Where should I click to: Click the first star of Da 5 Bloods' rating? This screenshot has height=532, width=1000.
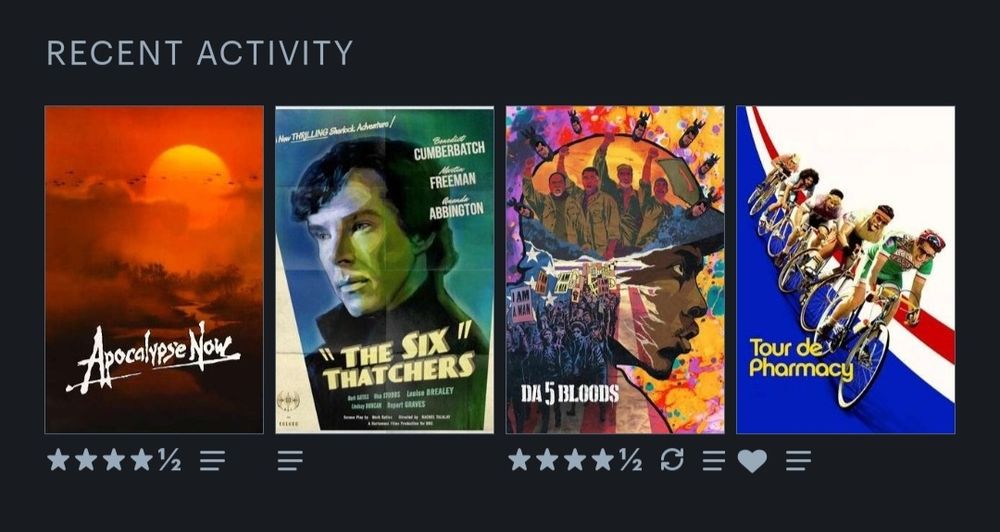coord(519,459)
